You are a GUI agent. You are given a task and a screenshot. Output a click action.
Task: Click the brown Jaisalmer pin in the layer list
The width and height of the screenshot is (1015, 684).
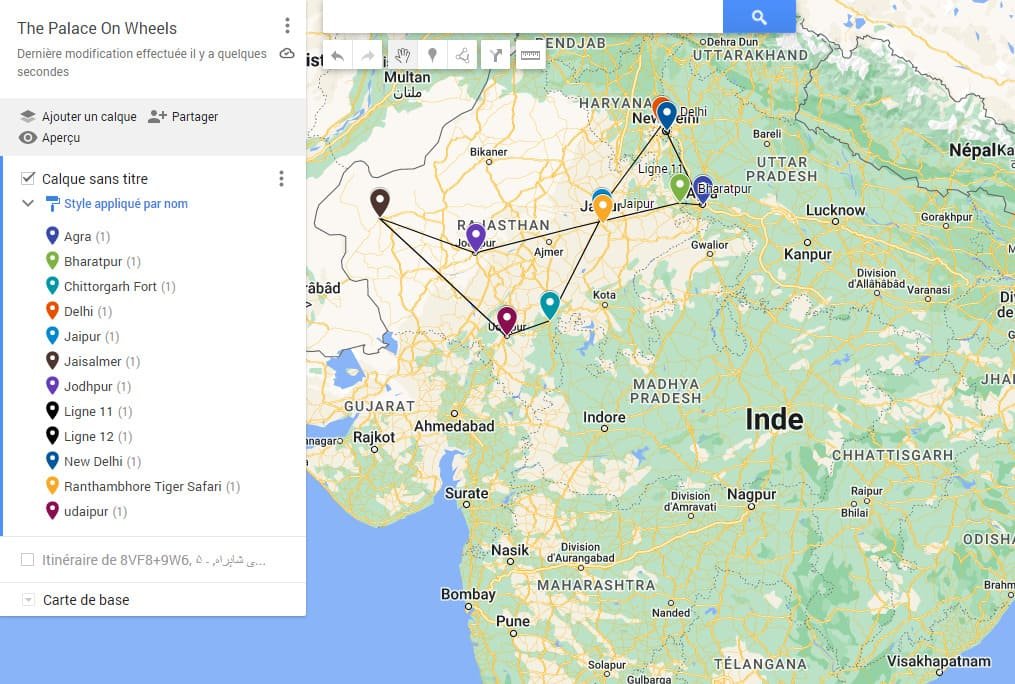[52, 360]
